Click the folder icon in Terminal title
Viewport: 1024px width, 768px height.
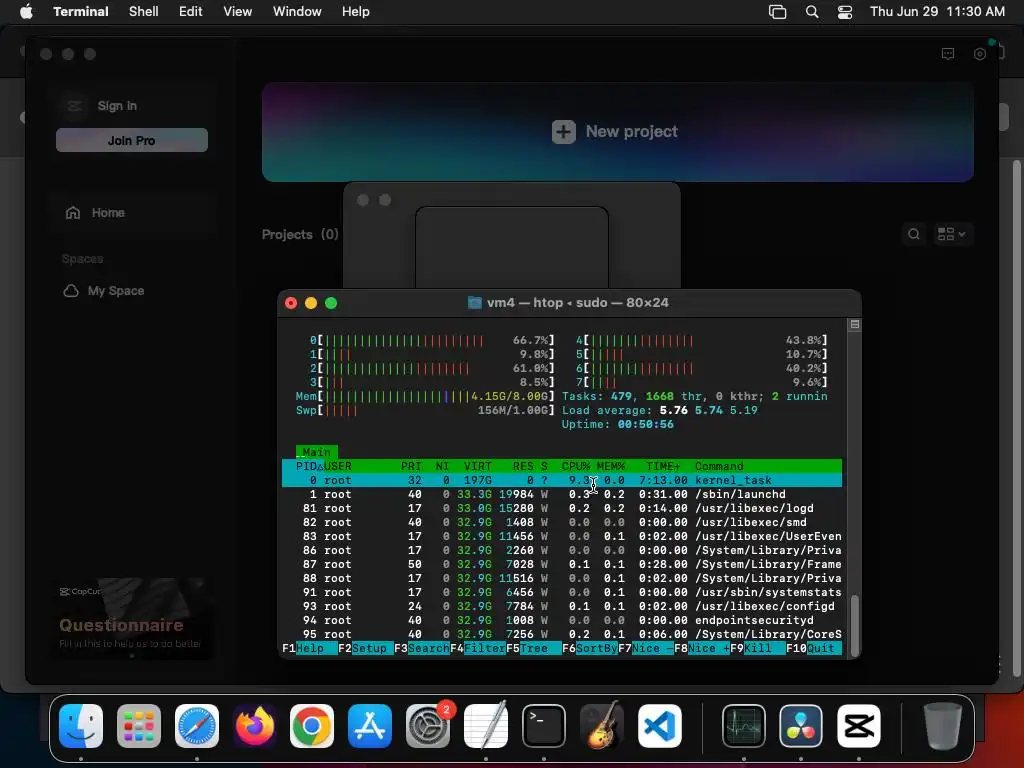pos(475,302)
